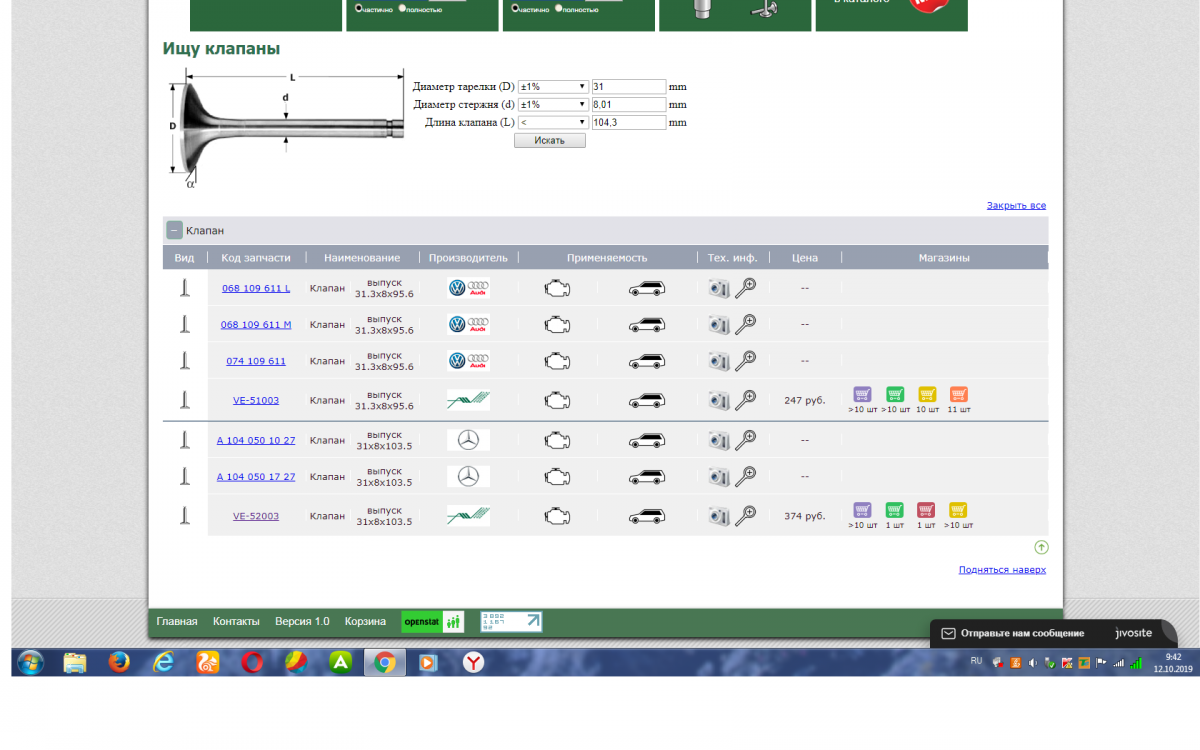The height and width of the screenshot is (750, 1200).
Task: Open magnifier tech info for 068 109 611 M
Action: (745, 324)
